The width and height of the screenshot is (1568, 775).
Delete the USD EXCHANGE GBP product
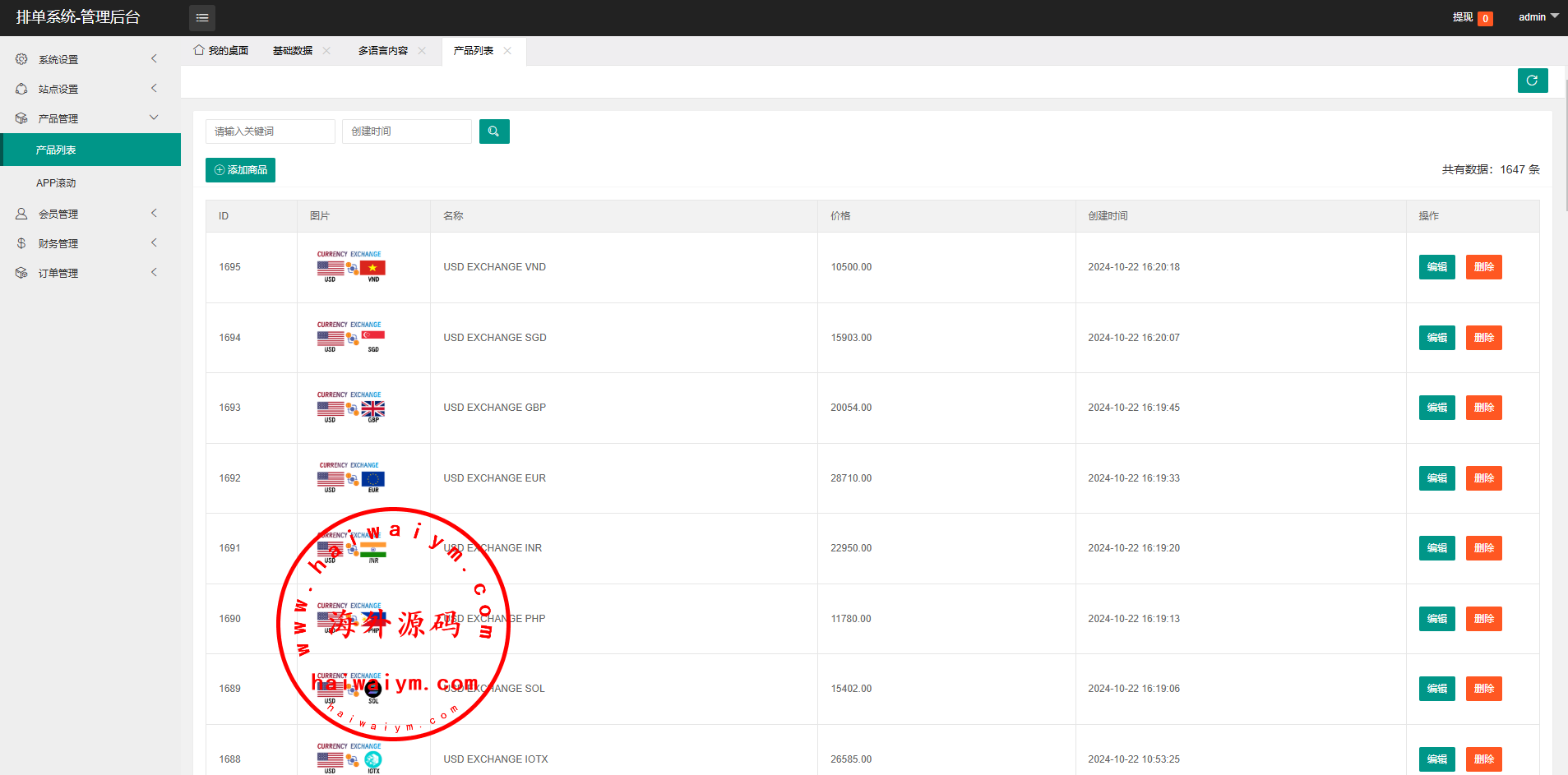[1483, 408]
